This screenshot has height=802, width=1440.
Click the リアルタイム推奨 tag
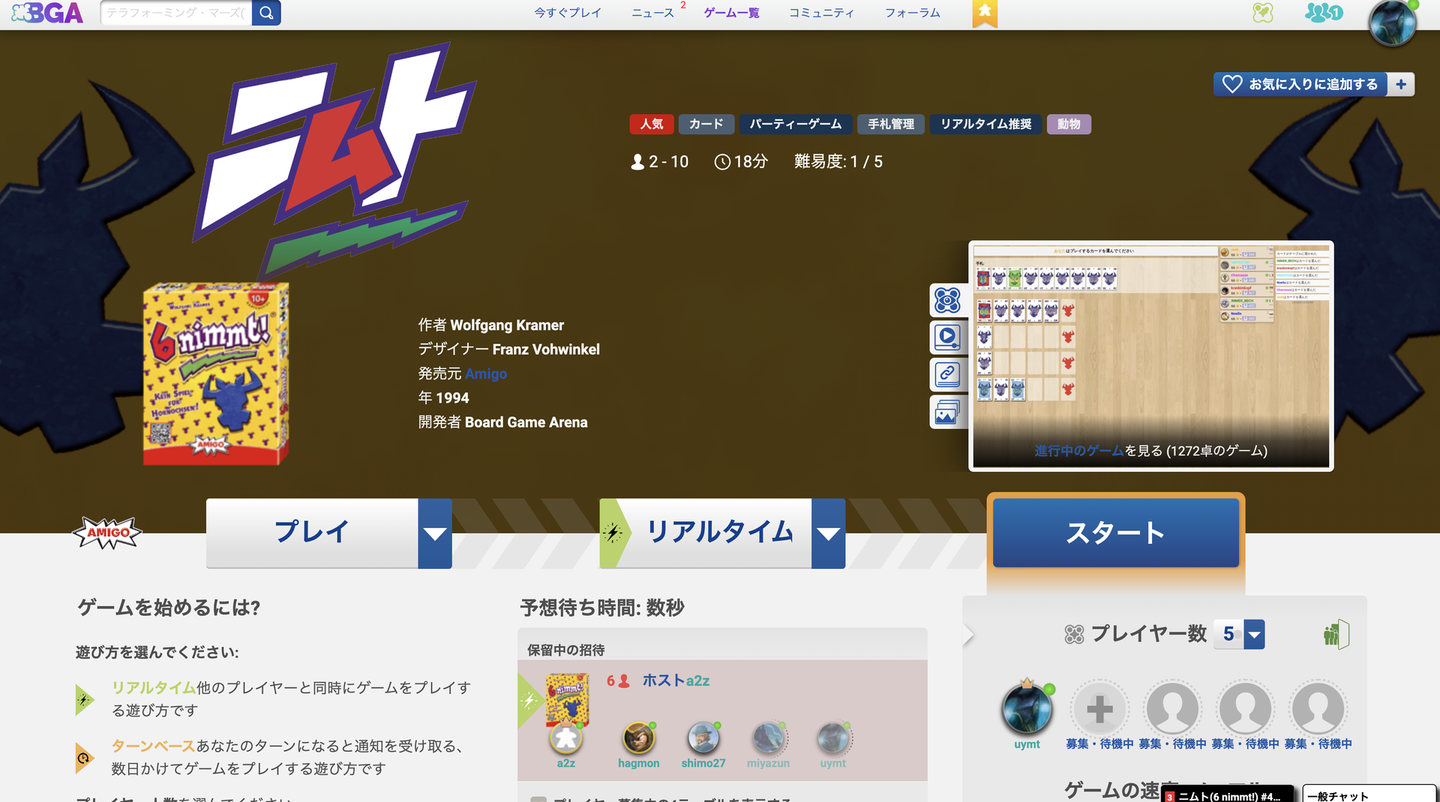click(x=986, y=124)
